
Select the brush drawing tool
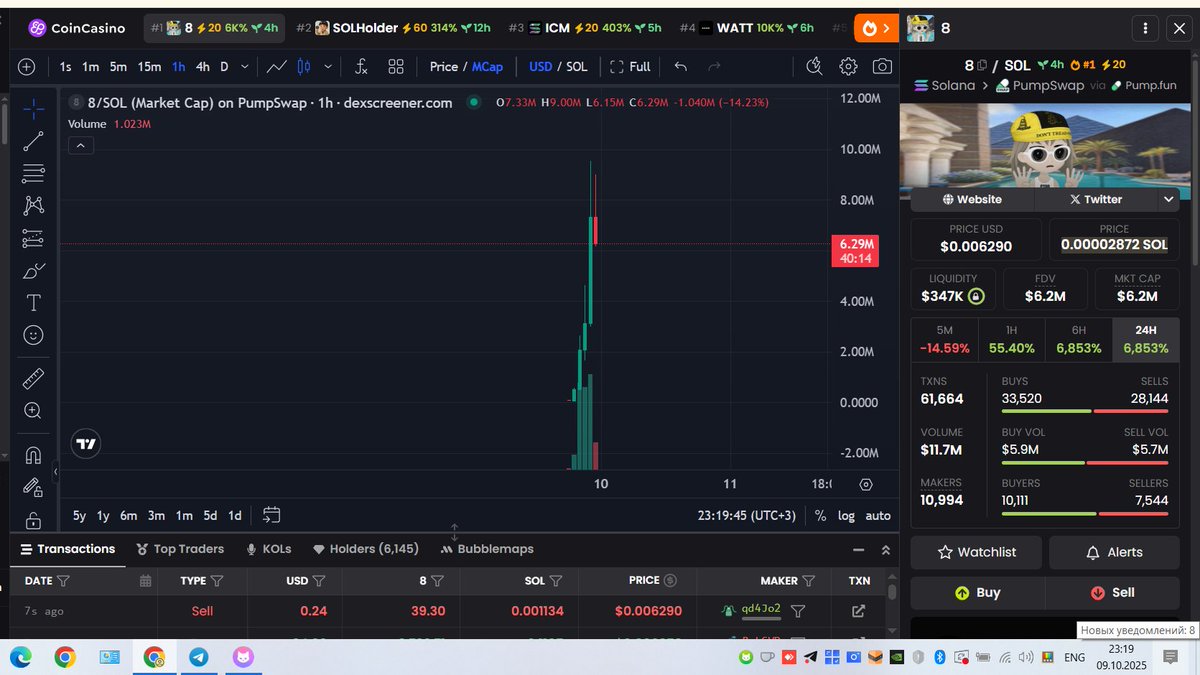[33, 271]
